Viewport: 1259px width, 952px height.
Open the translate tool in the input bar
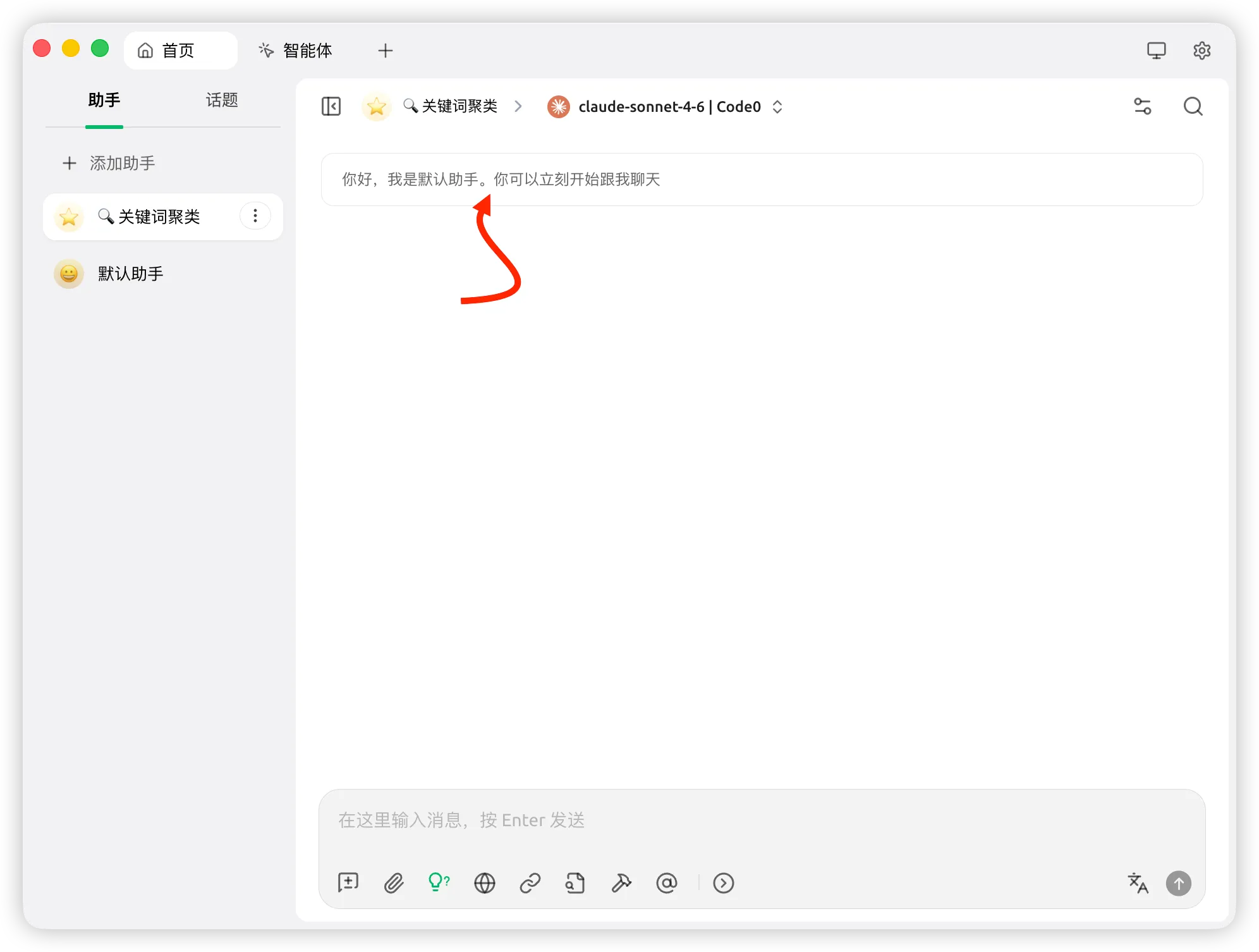(1138, 883)
